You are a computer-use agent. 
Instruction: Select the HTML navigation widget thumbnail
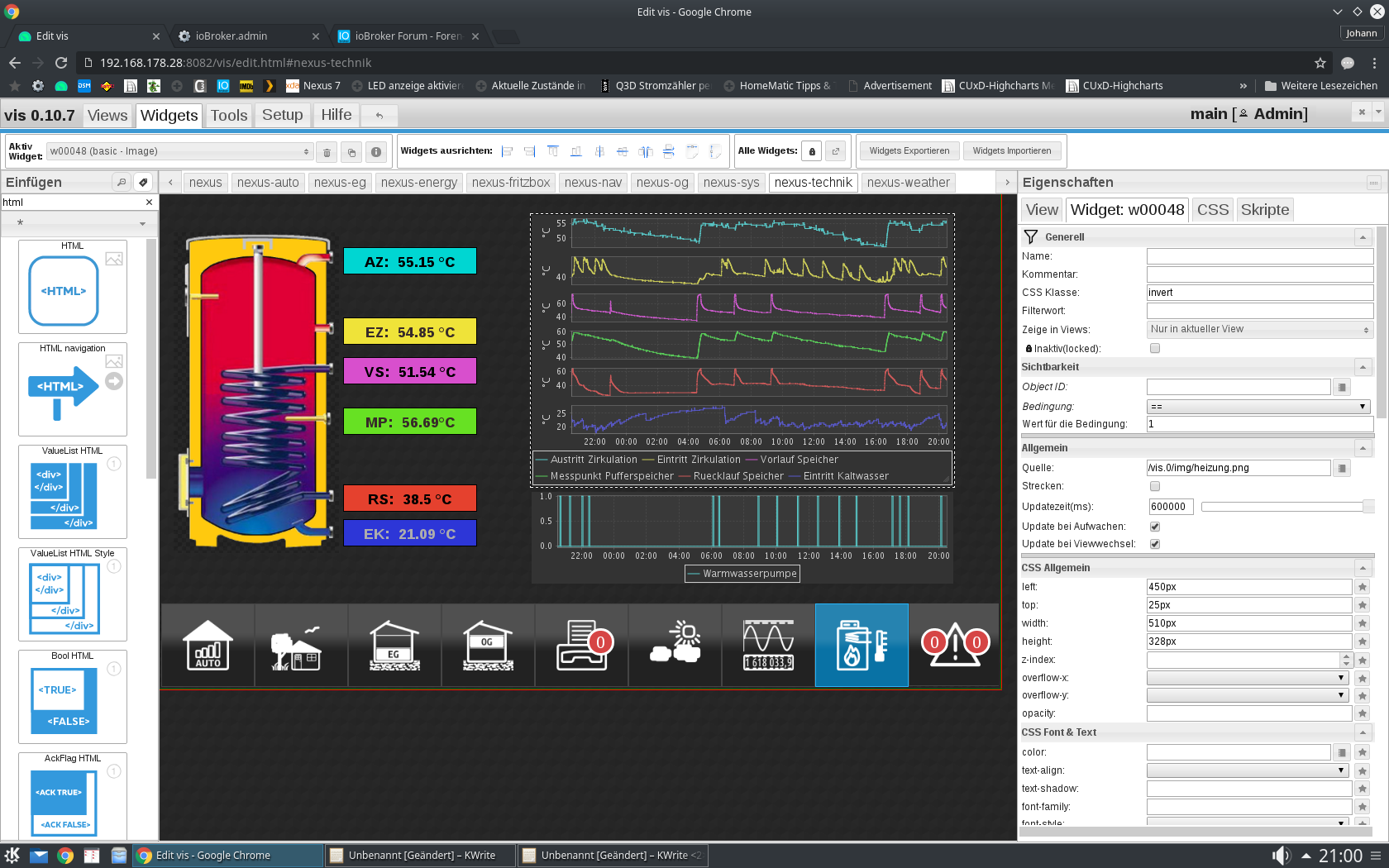(73, 389)
